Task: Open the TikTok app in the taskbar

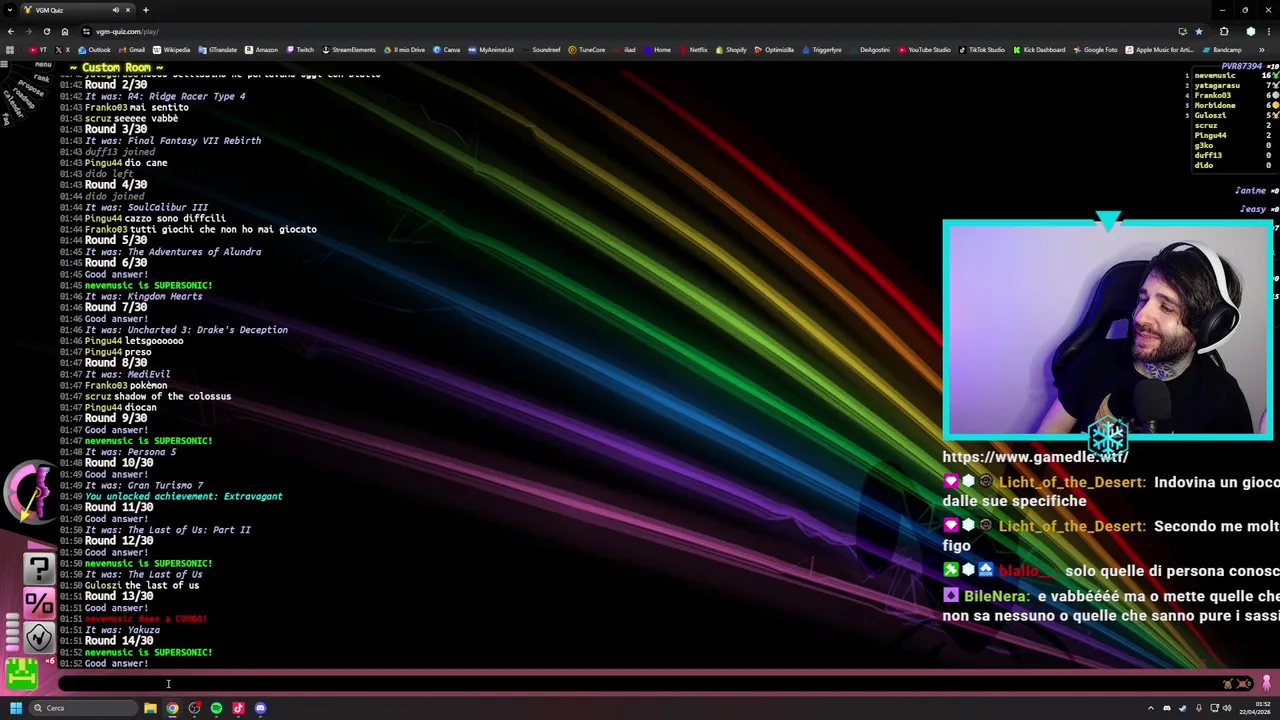Action: (x=238, y=708)
